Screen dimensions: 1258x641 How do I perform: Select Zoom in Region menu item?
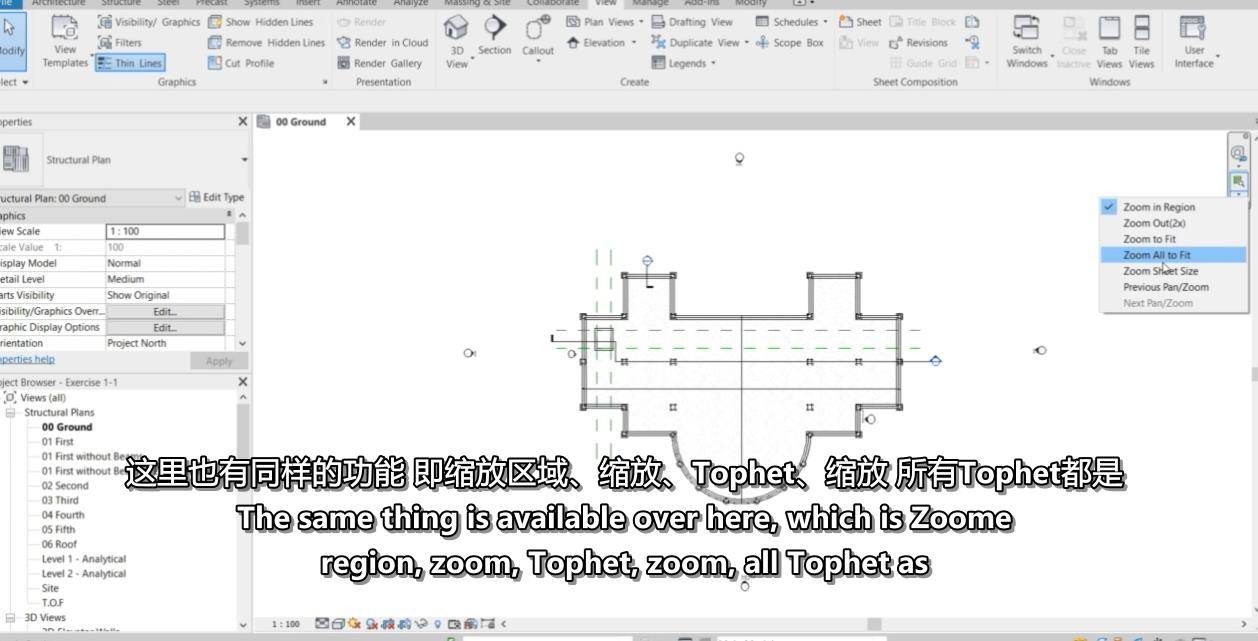pyautogui.click(x=1173, y=207)
